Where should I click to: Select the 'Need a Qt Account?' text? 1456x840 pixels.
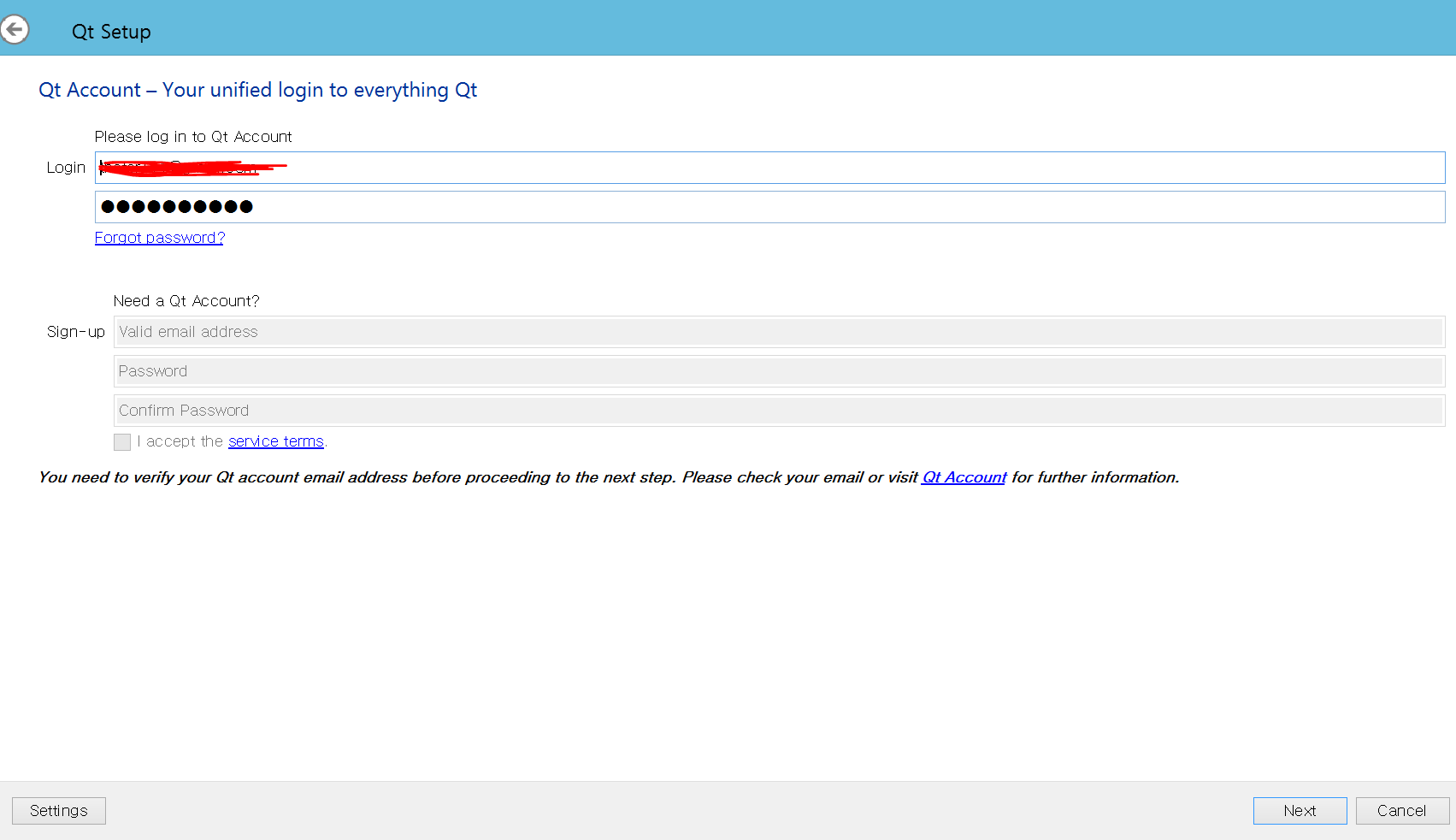pyautogui.click(x=186, y=301)
